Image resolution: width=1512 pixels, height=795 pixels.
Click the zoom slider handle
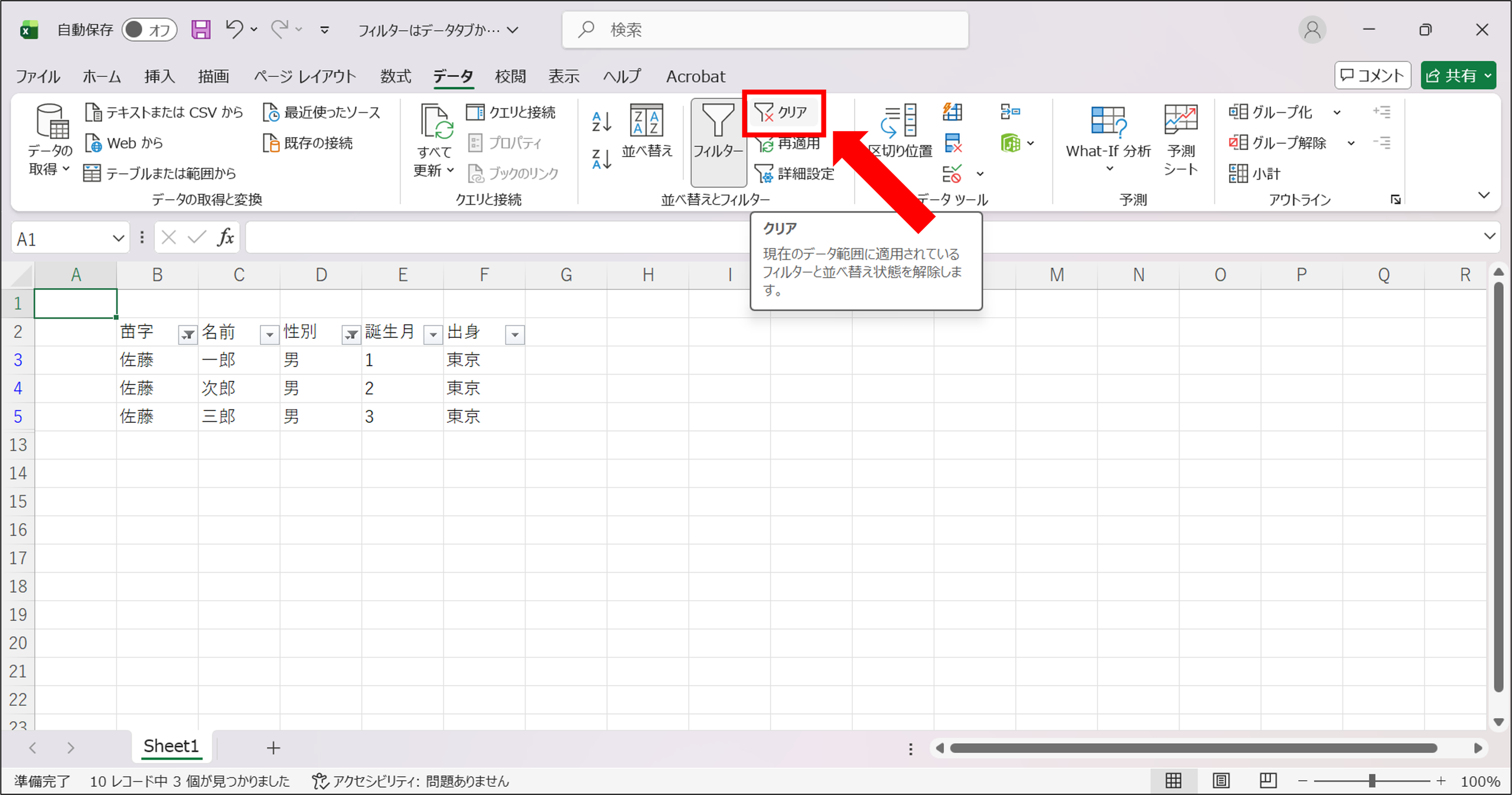pyautogui.click(x=1372, y=781)
